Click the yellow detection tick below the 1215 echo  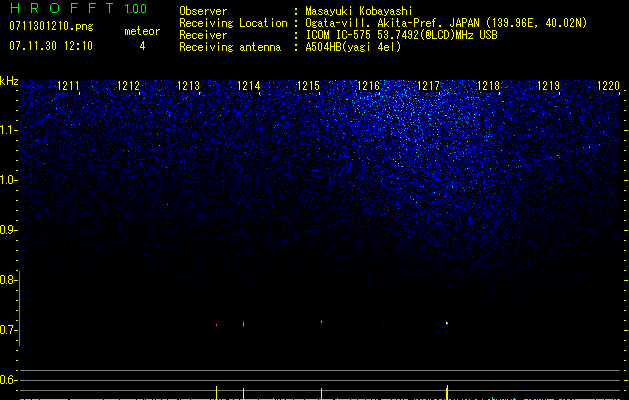tap(321, 394)
